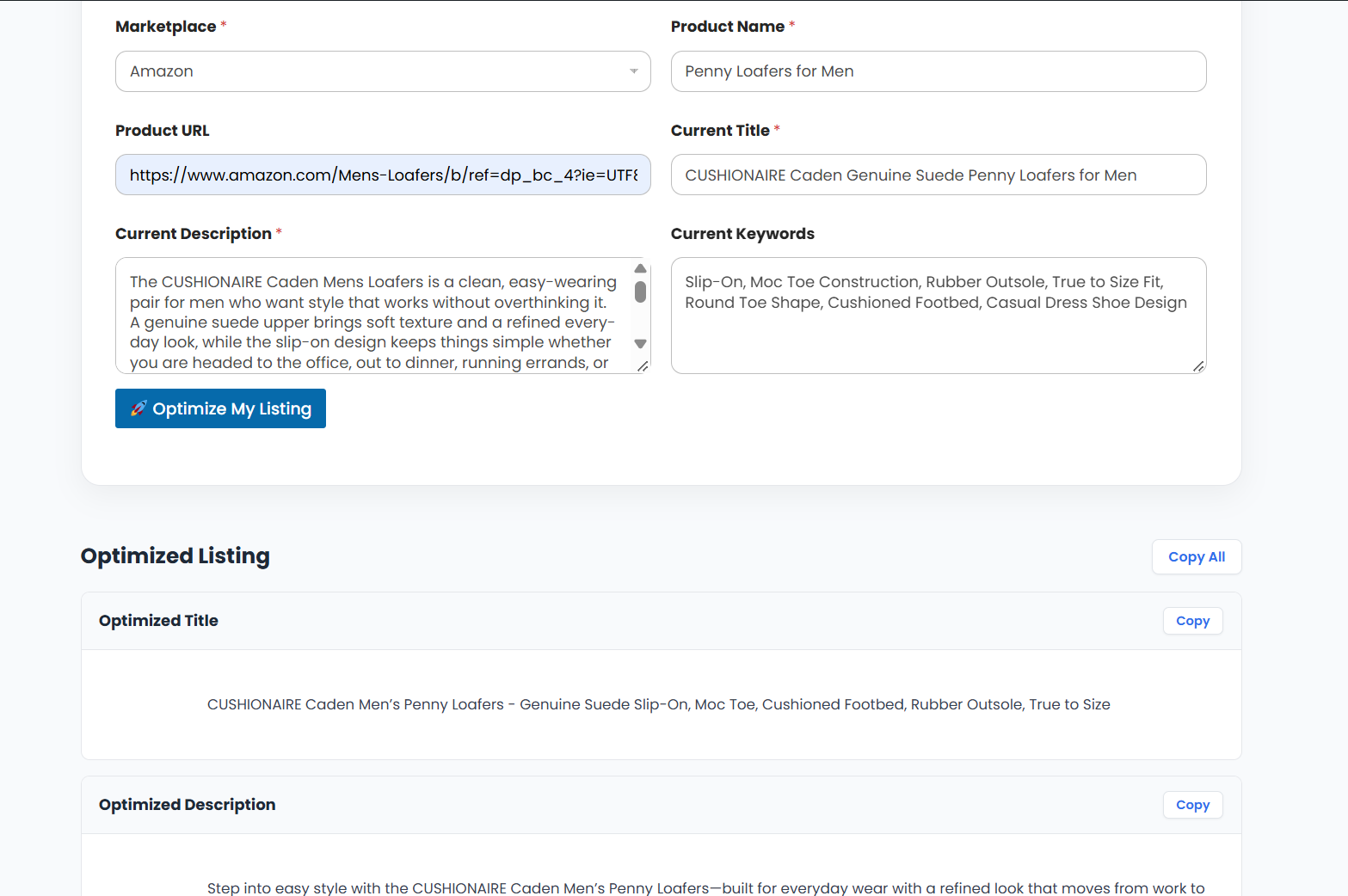The image size is (1348, 896).
Task: Open the Marketplace dropdown showing Amazon
Action: tap(383, 71)
